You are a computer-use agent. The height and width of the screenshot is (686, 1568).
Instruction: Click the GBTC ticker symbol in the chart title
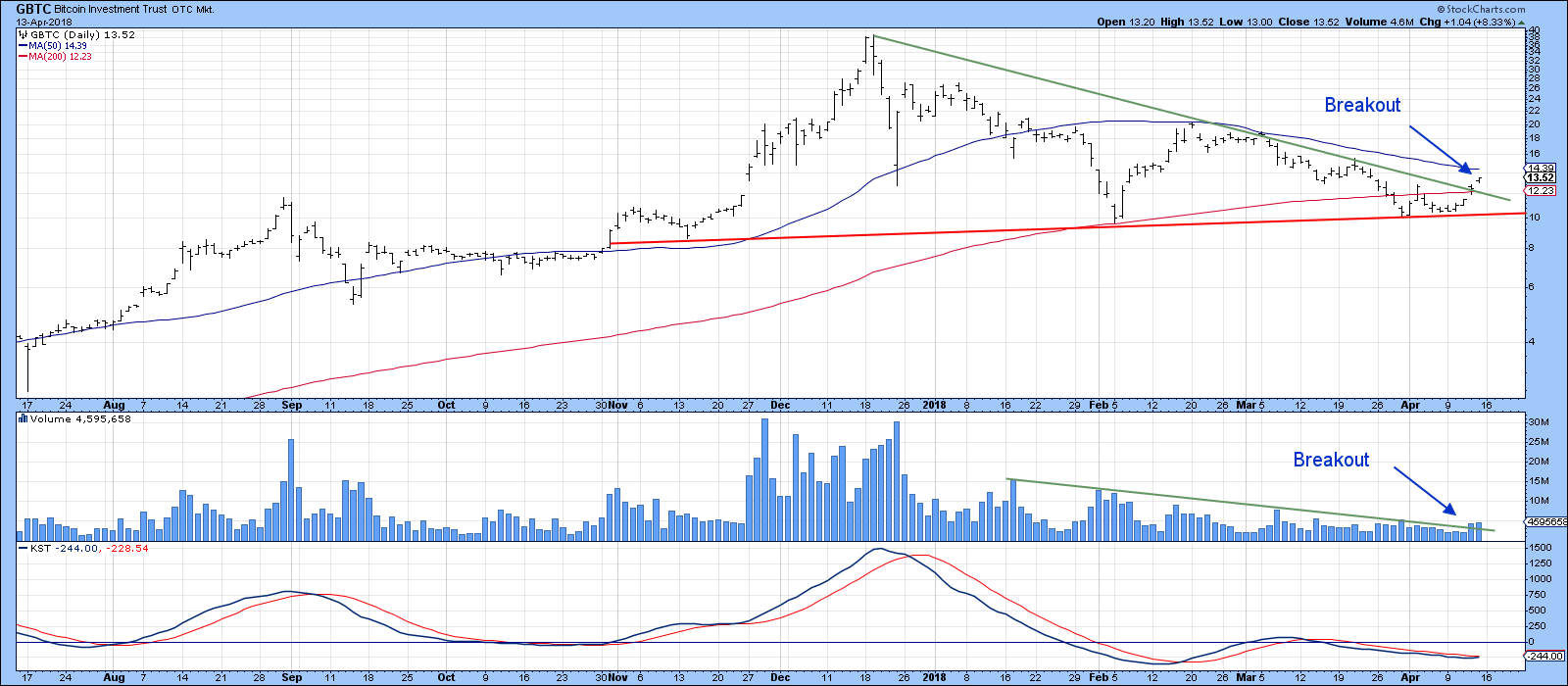coord(33,9)
